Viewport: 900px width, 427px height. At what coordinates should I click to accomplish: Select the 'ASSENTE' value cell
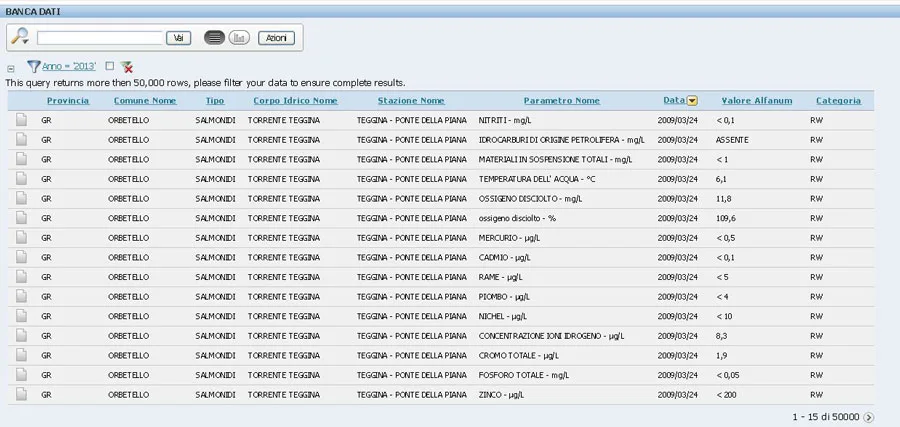pos(732,140)
